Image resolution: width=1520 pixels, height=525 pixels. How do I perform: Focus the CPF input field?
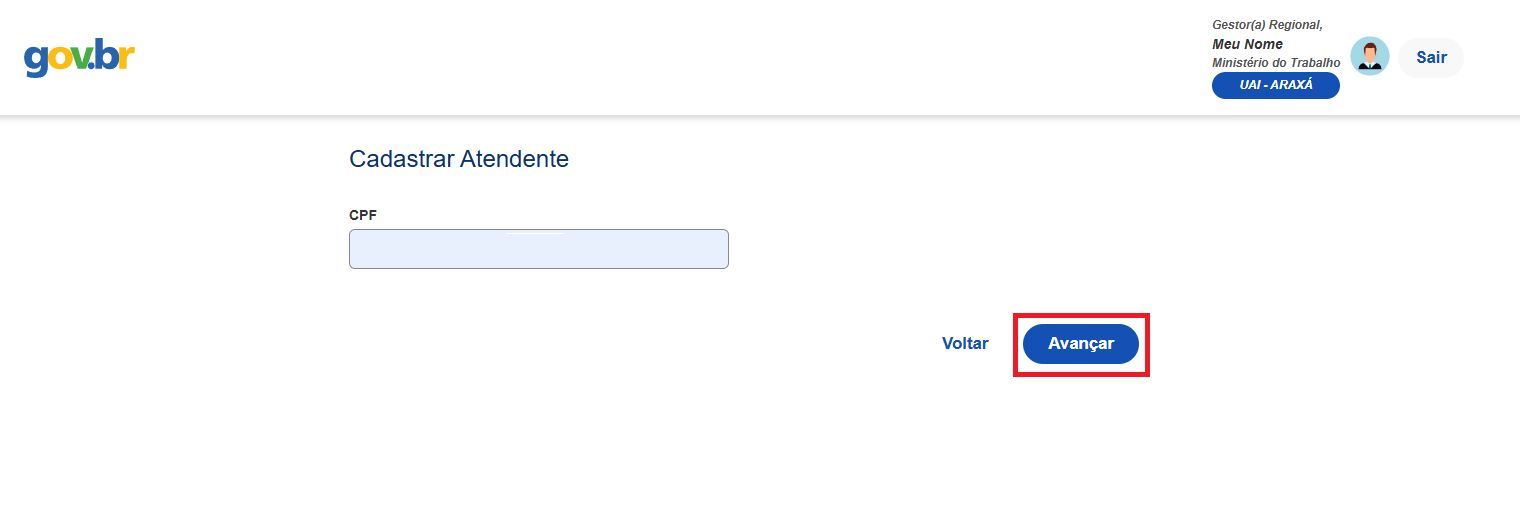pyautogui.click(x=538, y=249)
